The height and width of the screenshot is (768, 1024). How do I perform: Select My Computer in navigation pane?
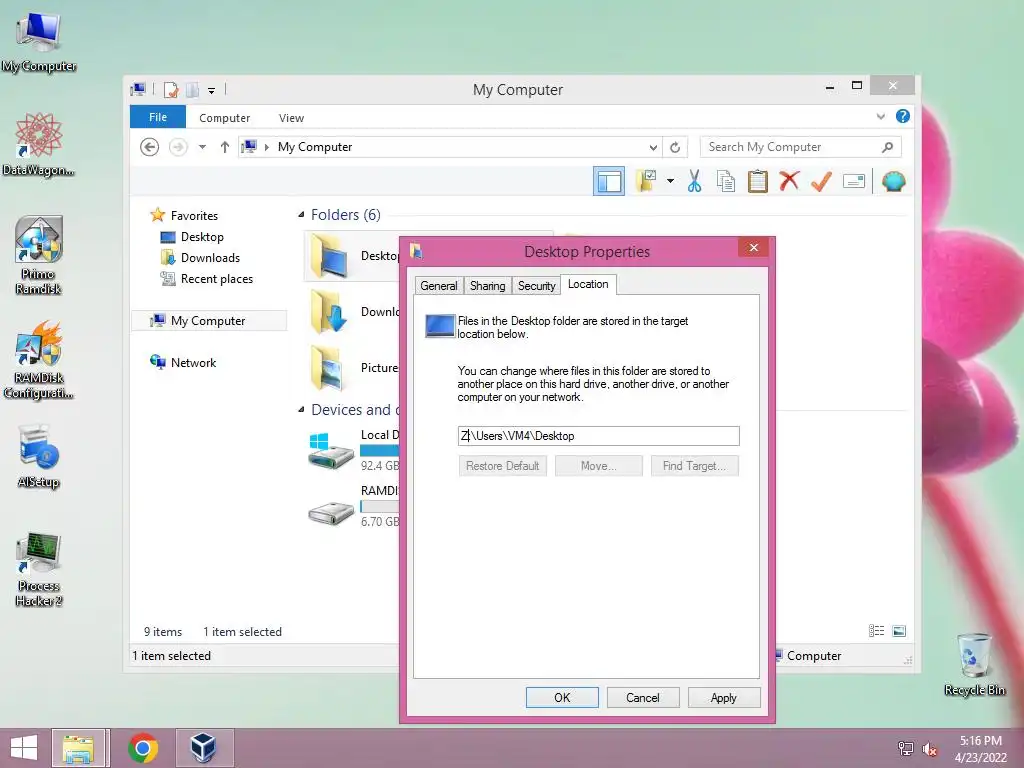(209, 321)
